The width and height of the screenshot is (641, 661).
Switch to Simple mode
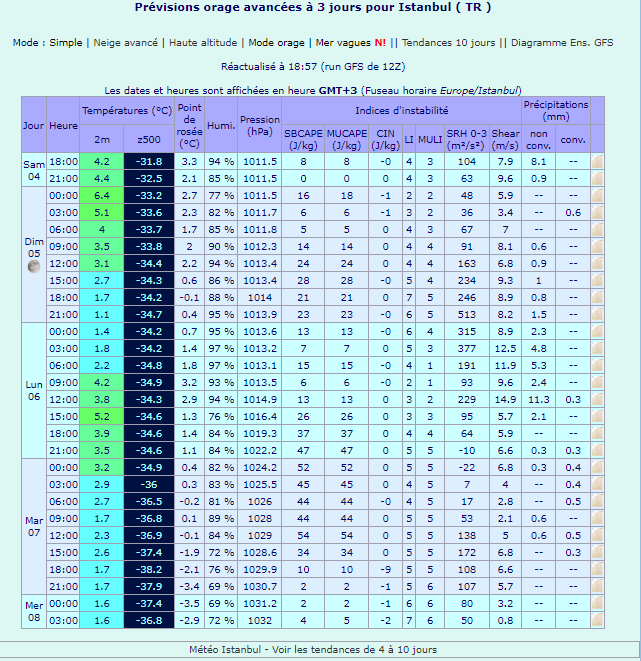point(66,43)
